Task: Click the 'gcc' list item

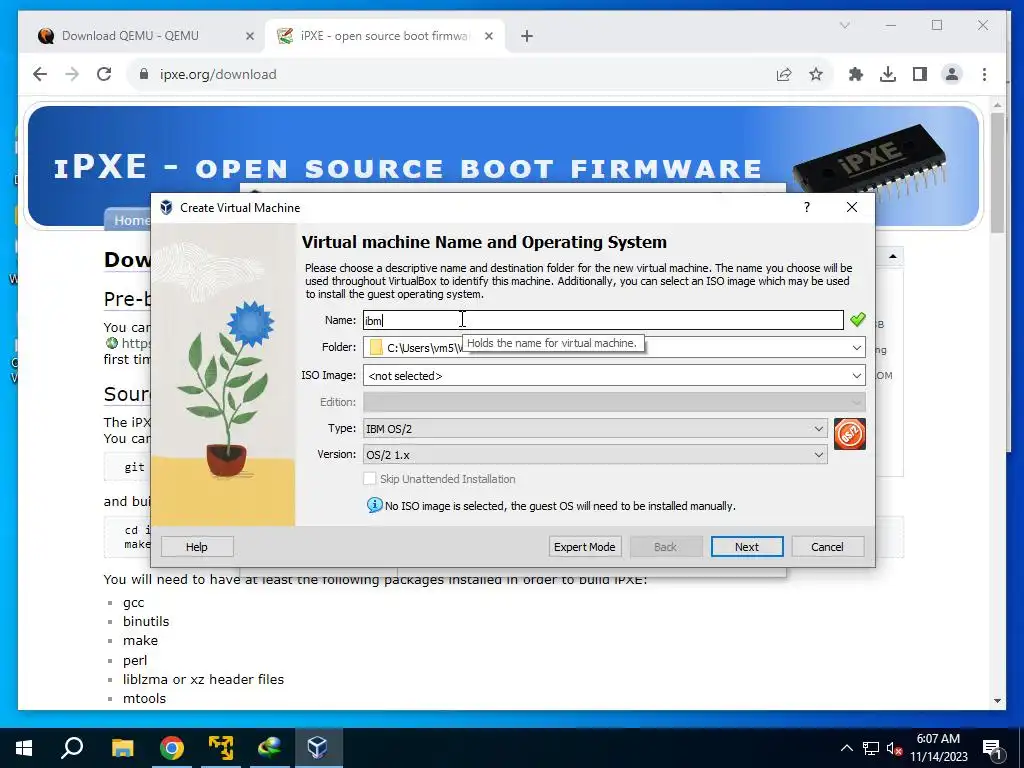Action: (x=133, y=603)
